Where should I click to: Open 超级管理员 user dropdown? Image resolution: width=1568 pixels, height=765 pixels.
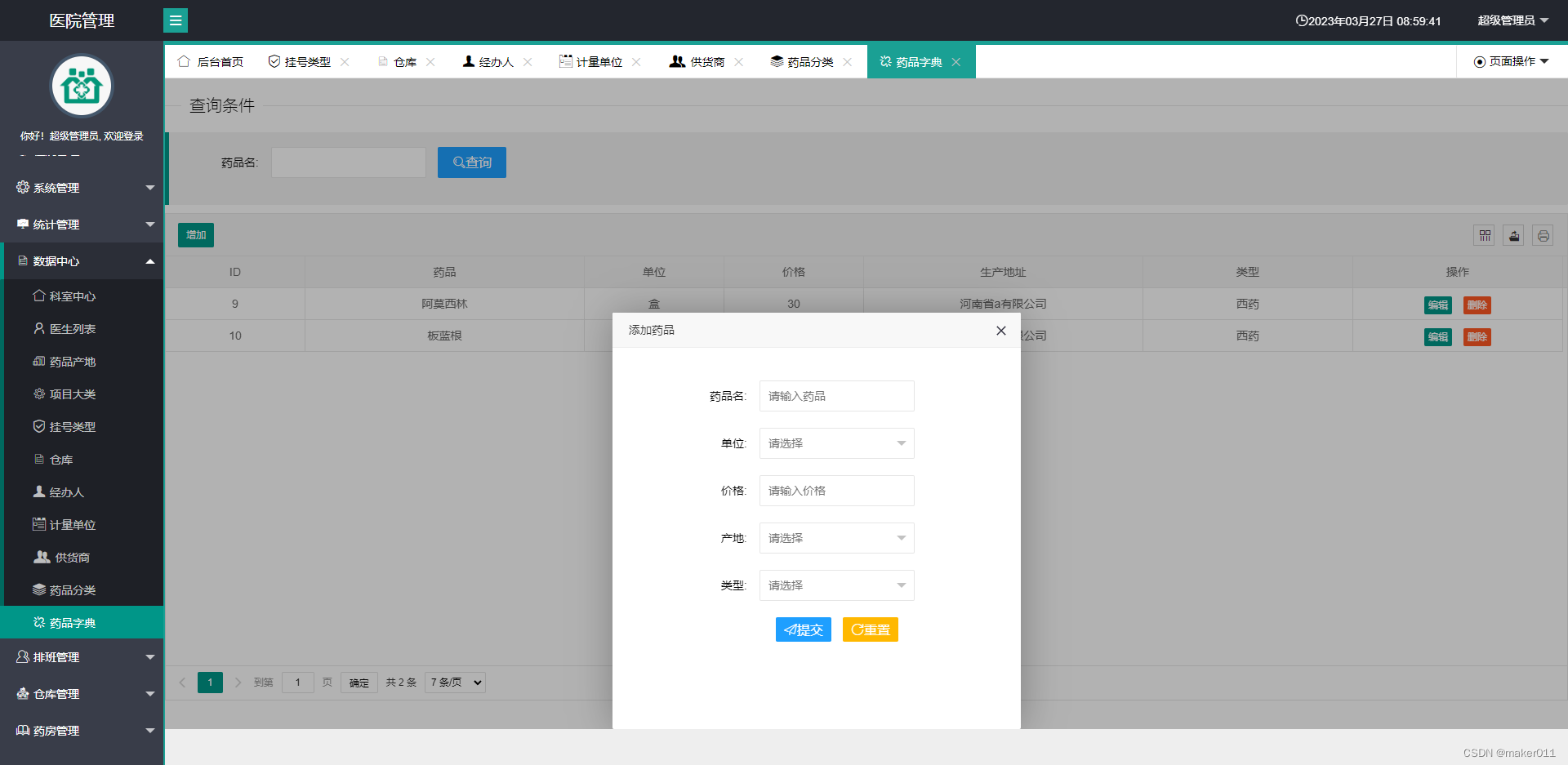(x=1512, y=20)
